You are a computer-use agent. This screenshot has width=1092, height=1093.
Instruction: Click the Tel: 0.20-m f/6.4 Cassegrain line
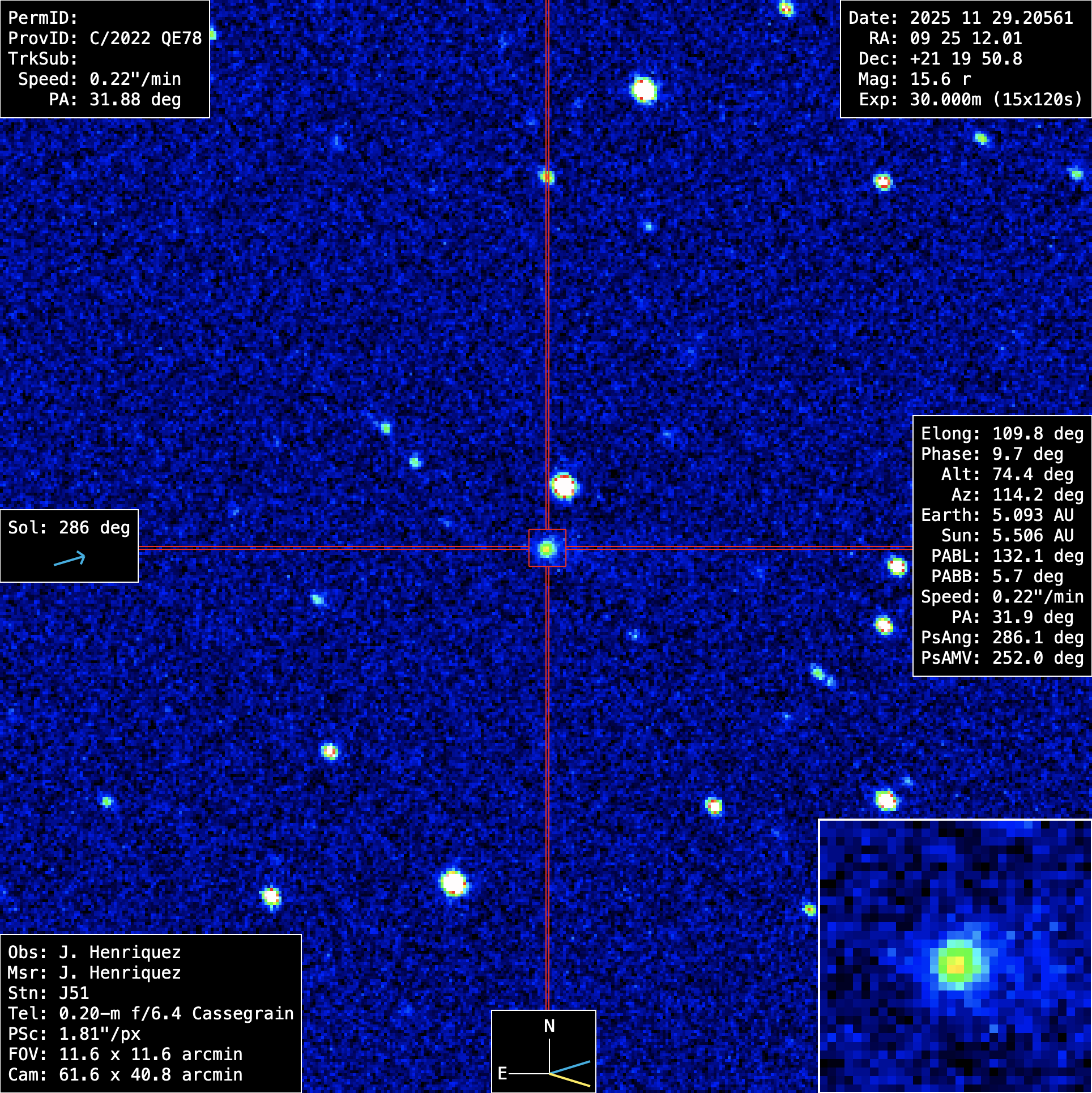tap(151, 1013)
